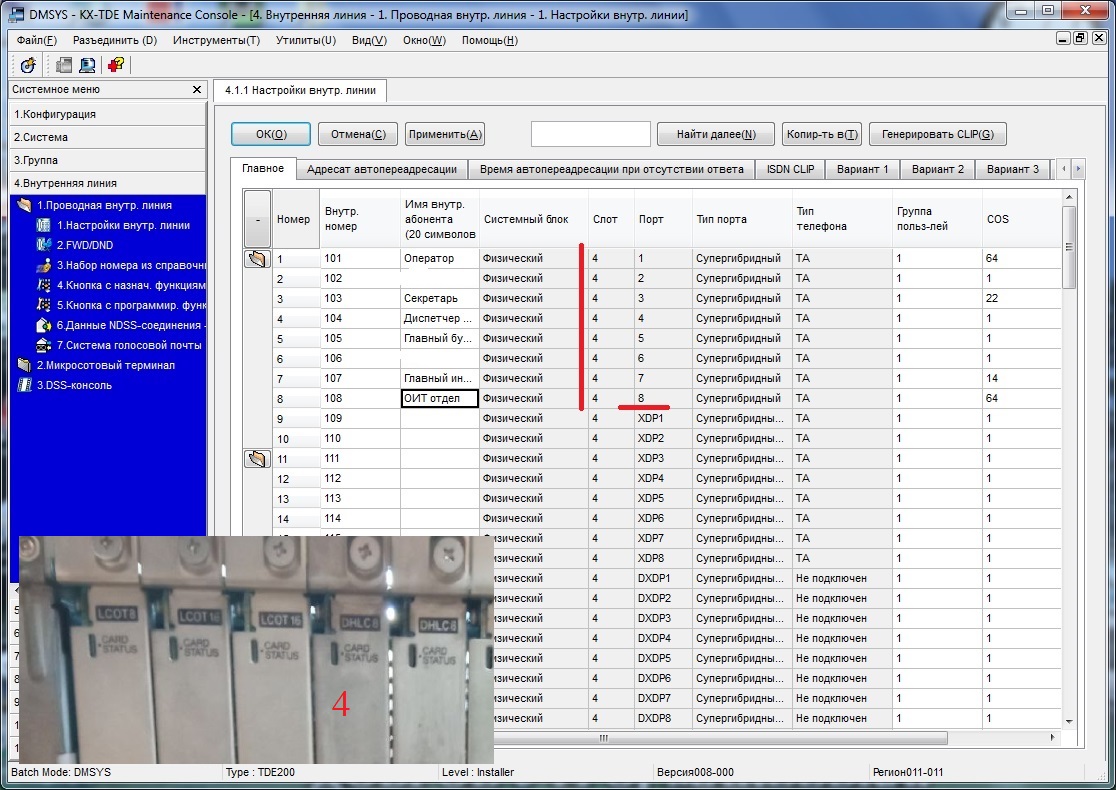Viewport: 1116px width, 790px height.
Task: Click icon for 3.Набор номера из справочника
Action: [x=43, y=265]
